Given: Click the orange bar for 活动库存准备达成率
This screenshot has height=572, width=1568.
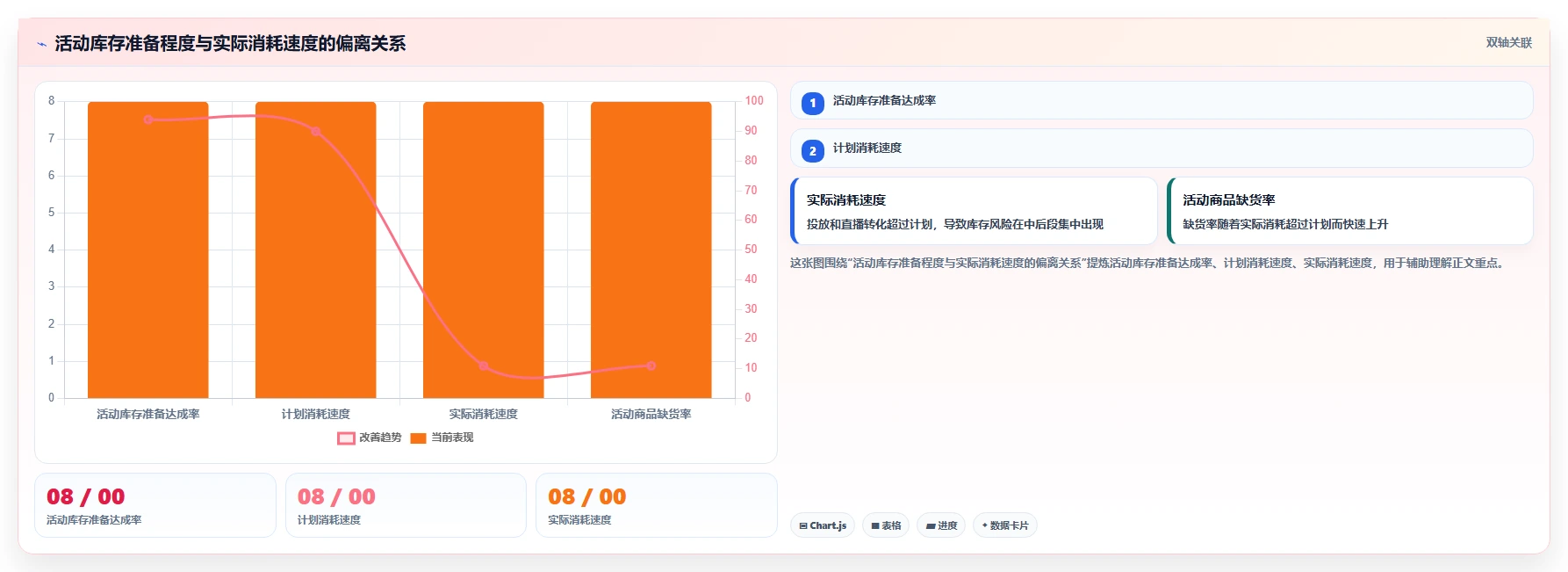Looking at the screenshot, I should (x=148, y=250).
